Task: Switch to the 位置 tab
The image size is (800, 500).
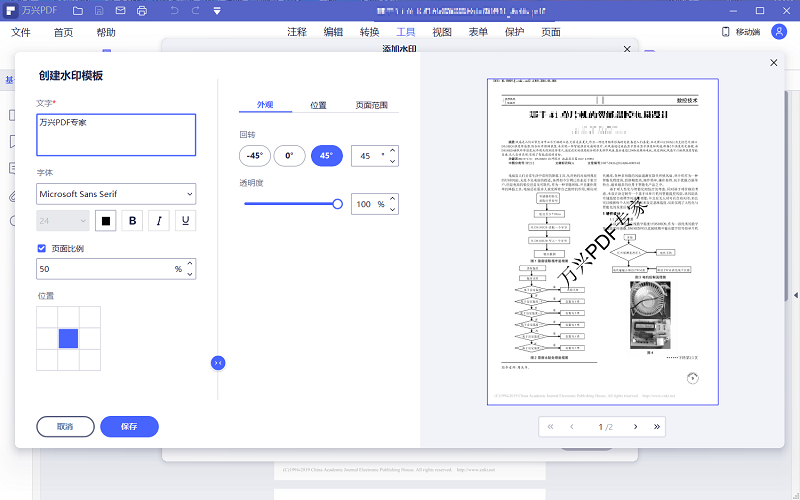Action: [318, 105]
